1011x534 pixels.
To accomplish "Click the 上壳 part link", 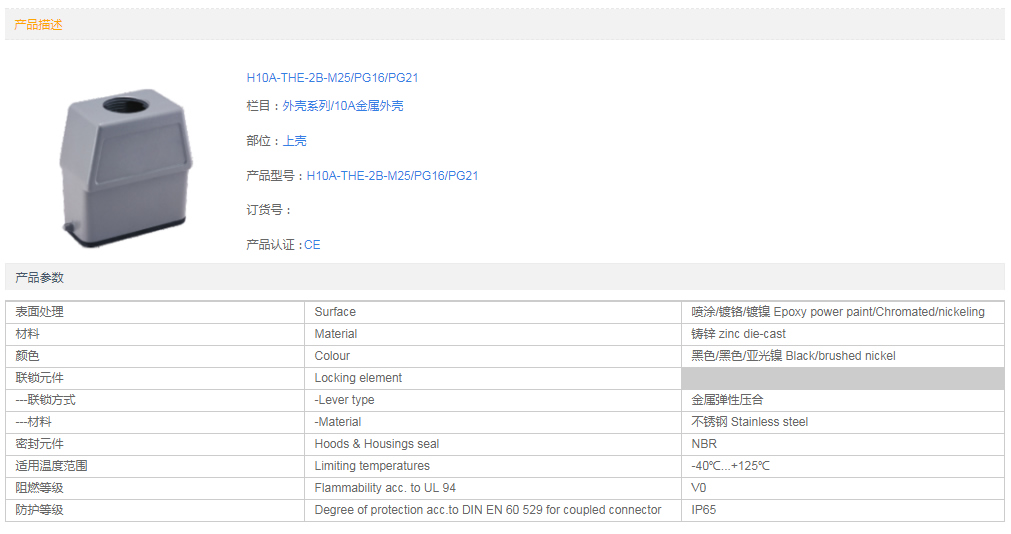I will tap(294, 141).
